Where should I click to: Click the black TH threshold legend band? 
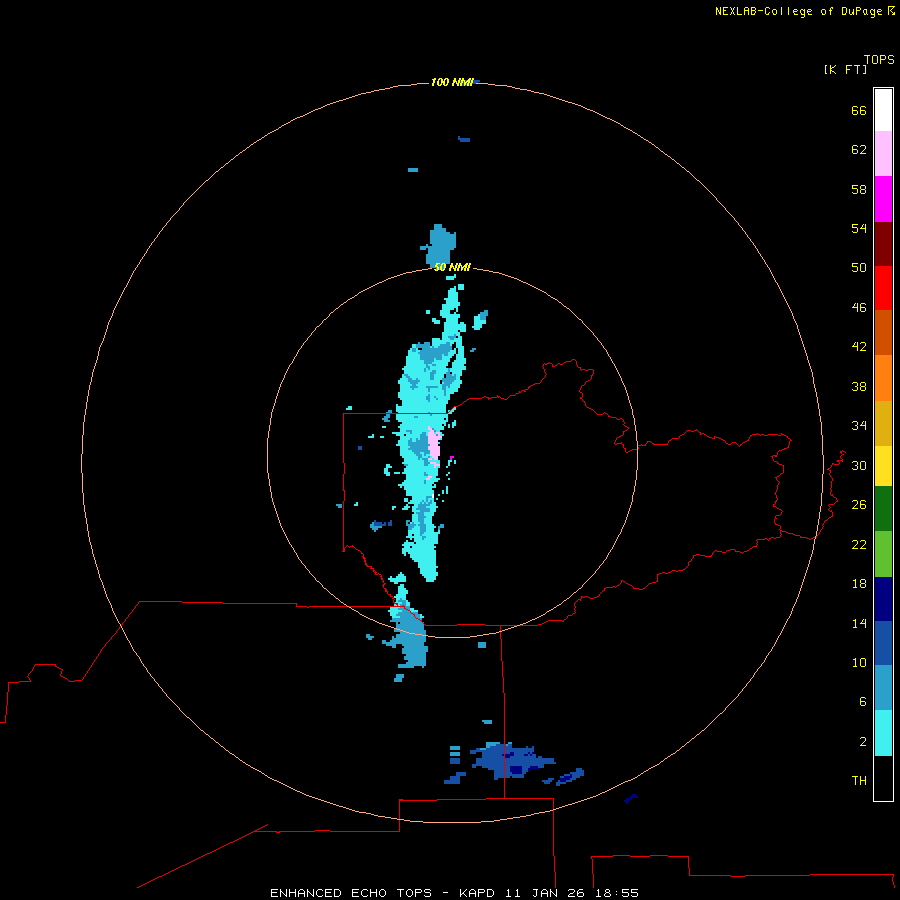883,778
